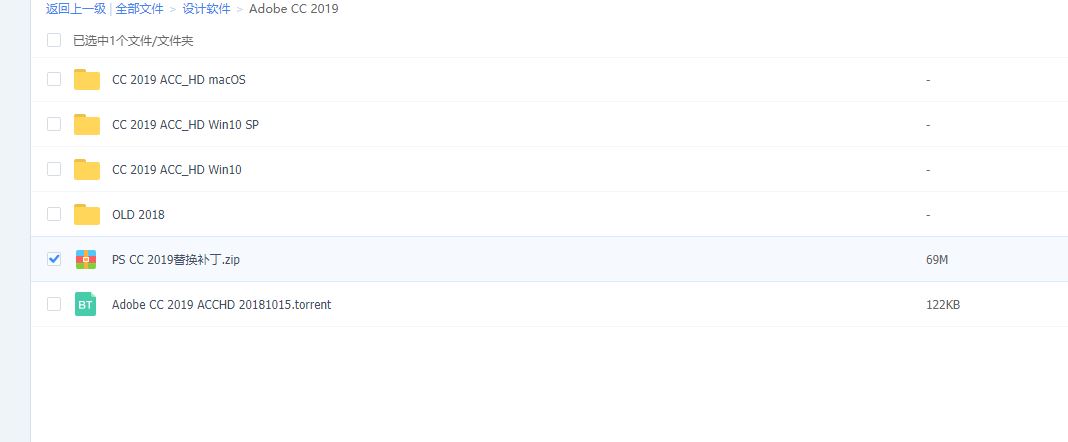Go back via 返回上一级 link
Viewport: 1068px width, 442px height.
[x=76, y=9]
